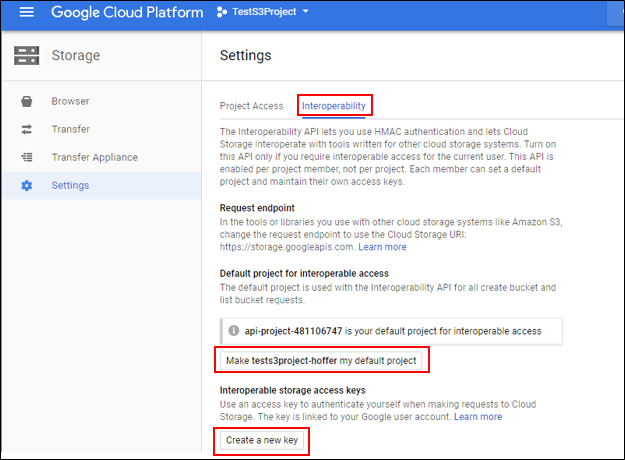The width and height of the screenshot is (625, 460).
Task: Open the hamburger navigation menu
Action: (27, 13)
